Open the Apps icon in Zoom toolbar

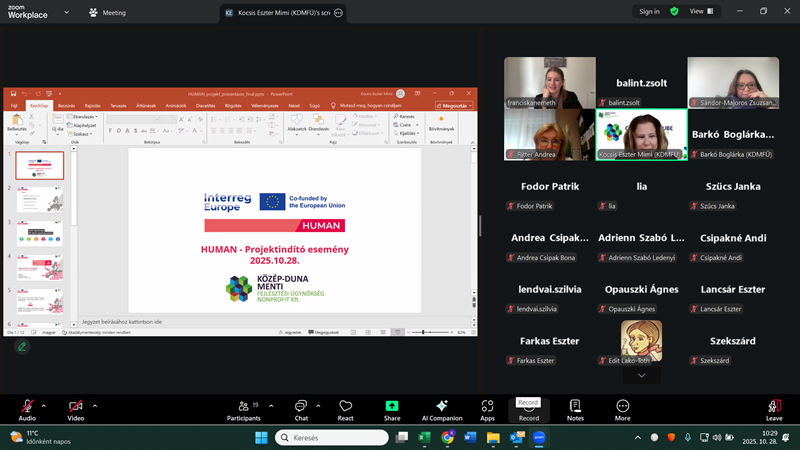[x=487, y=406]
